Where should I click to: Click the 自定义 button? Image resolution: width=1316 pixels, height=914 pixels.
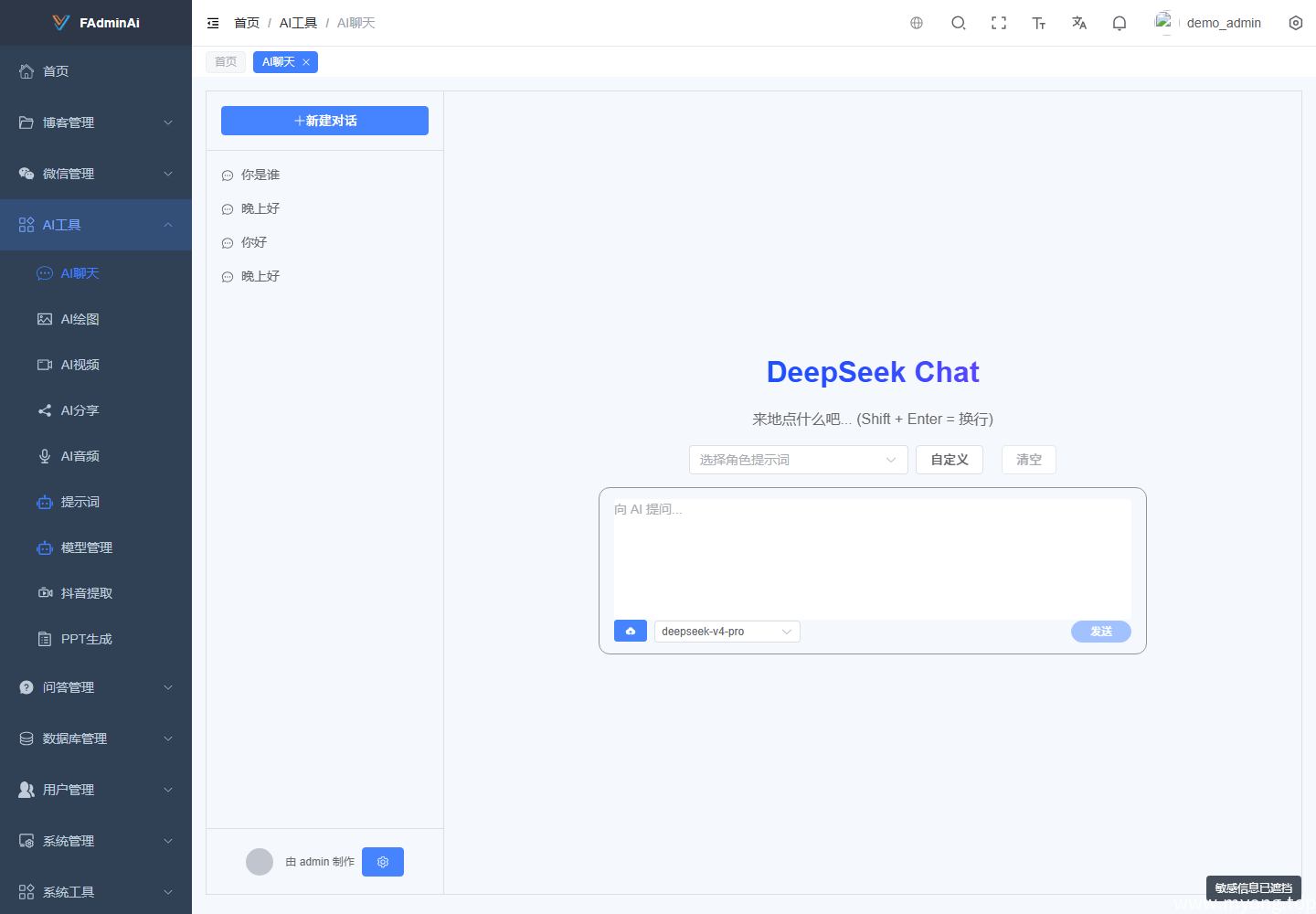950,460
